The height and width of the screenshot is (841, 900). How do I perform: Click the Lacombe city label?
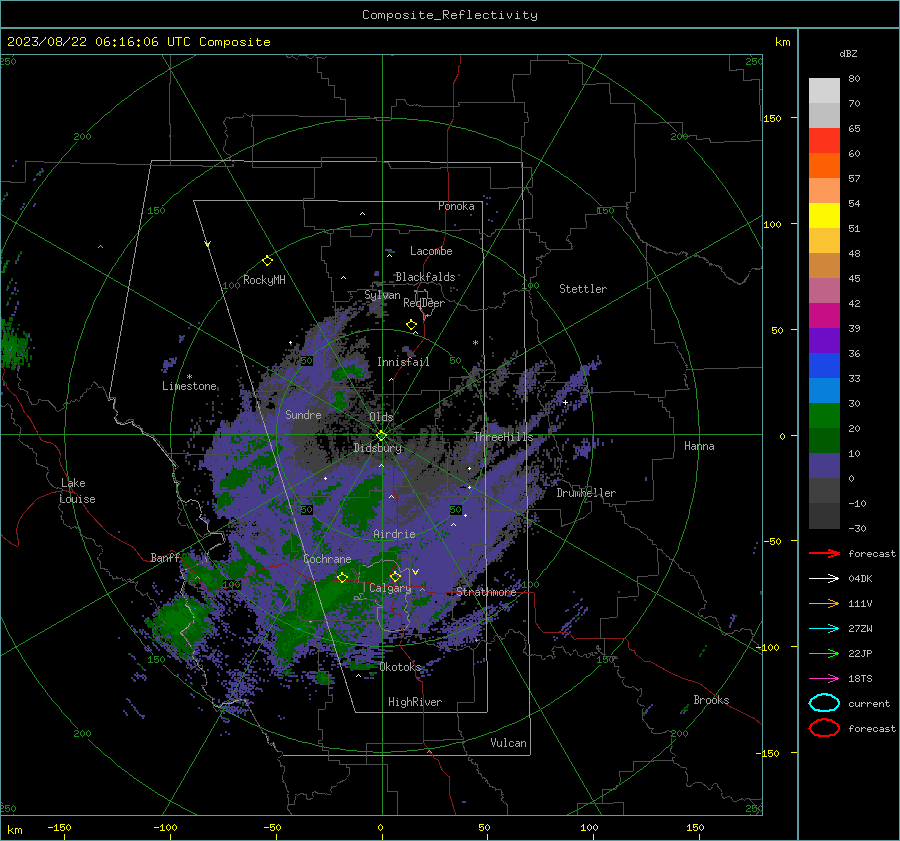pyautogui.click(x=431, y=251)
